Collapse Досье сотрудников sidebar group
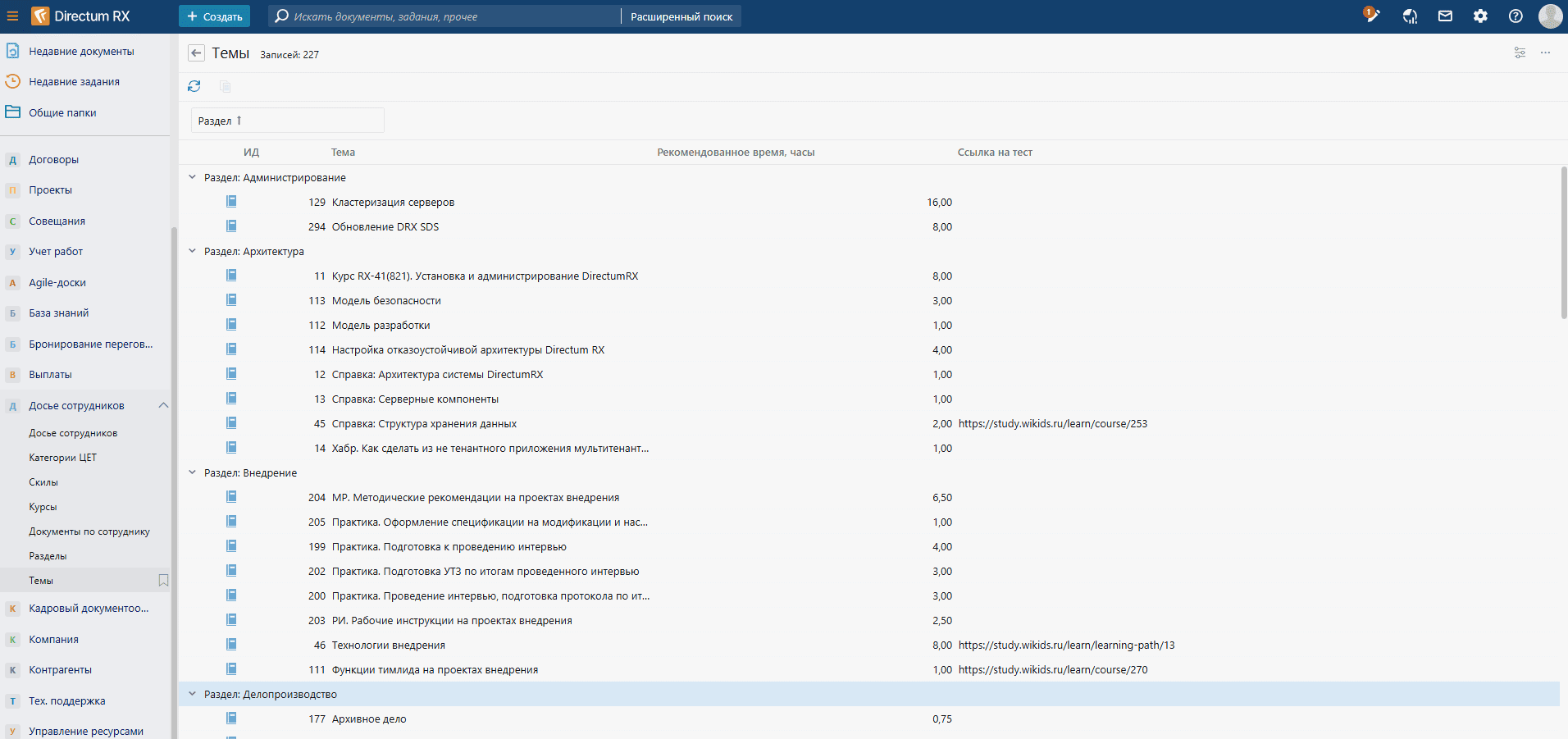Viewport: 1568px width, 739px height. [163, 405]
